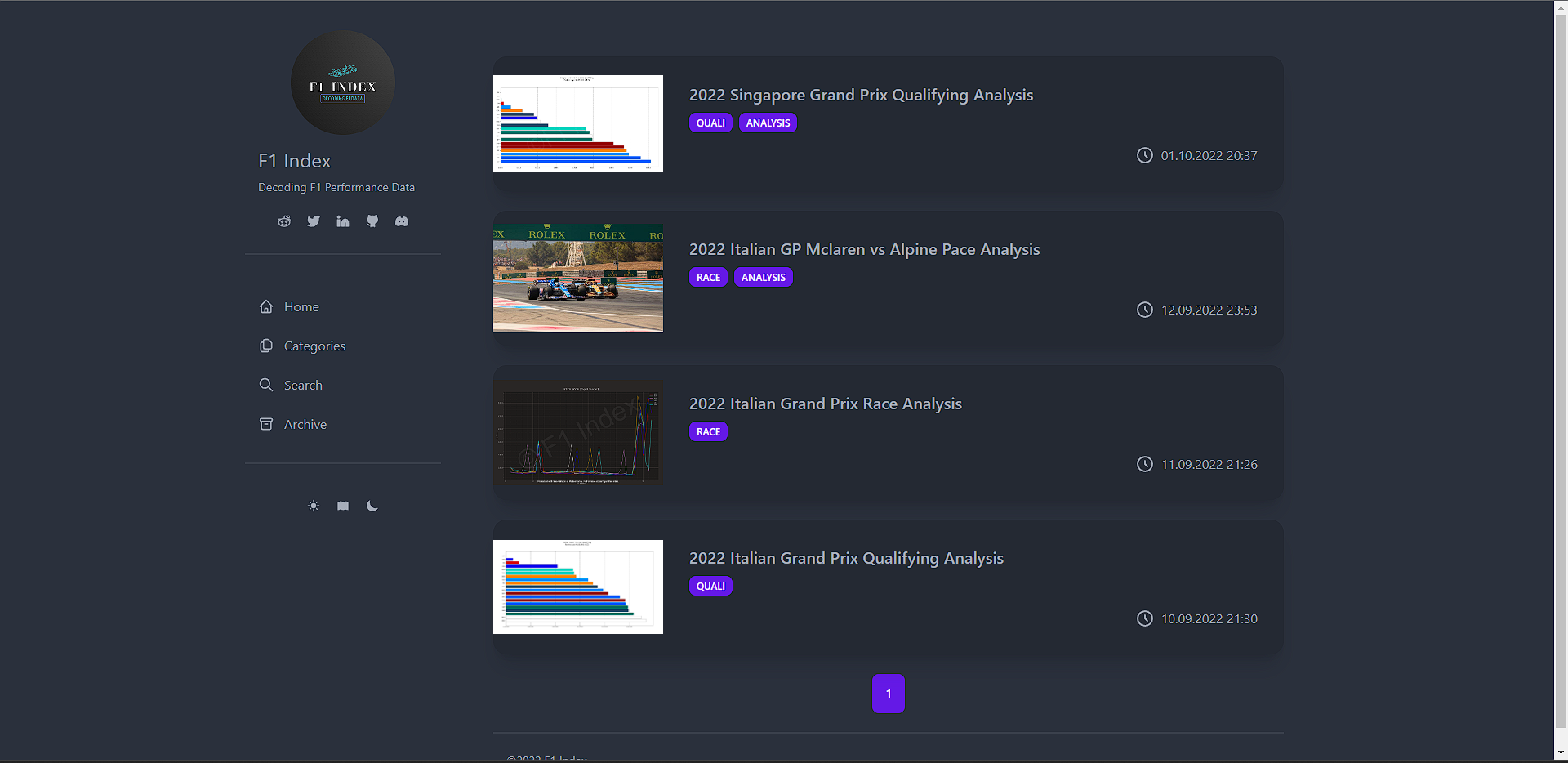Select QUALI tag on Singapore post
This screenshot has height=763, width=1568.
710,123
